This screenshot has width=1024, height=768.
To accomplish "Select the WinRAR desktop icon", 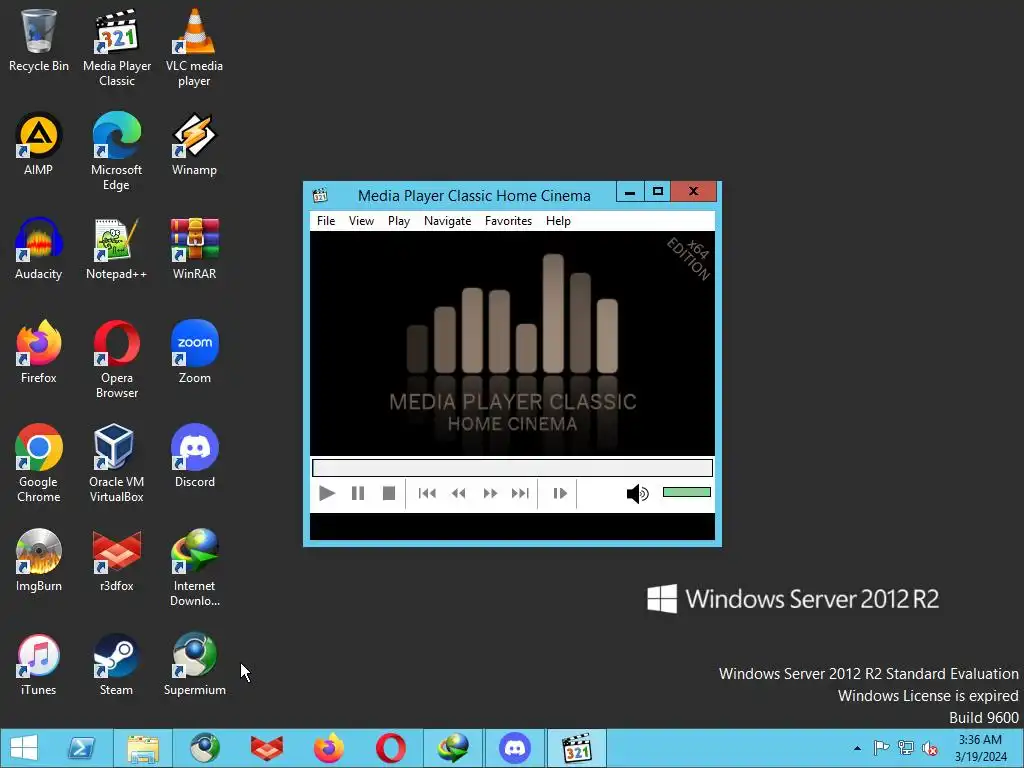I will tap(195, 249).
